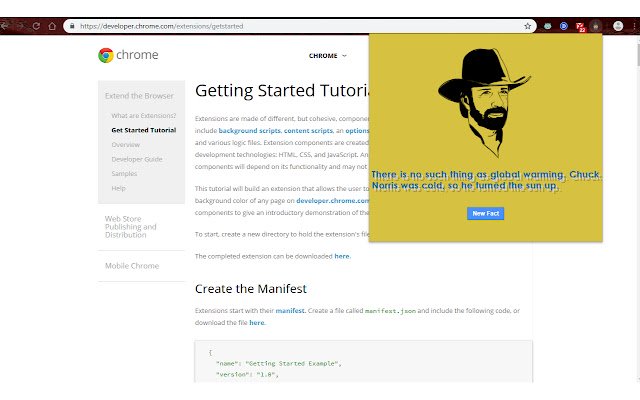The image size is (640, 400).
Task: Reload the page with the refresh icon
Action: [x=36, y=26]
